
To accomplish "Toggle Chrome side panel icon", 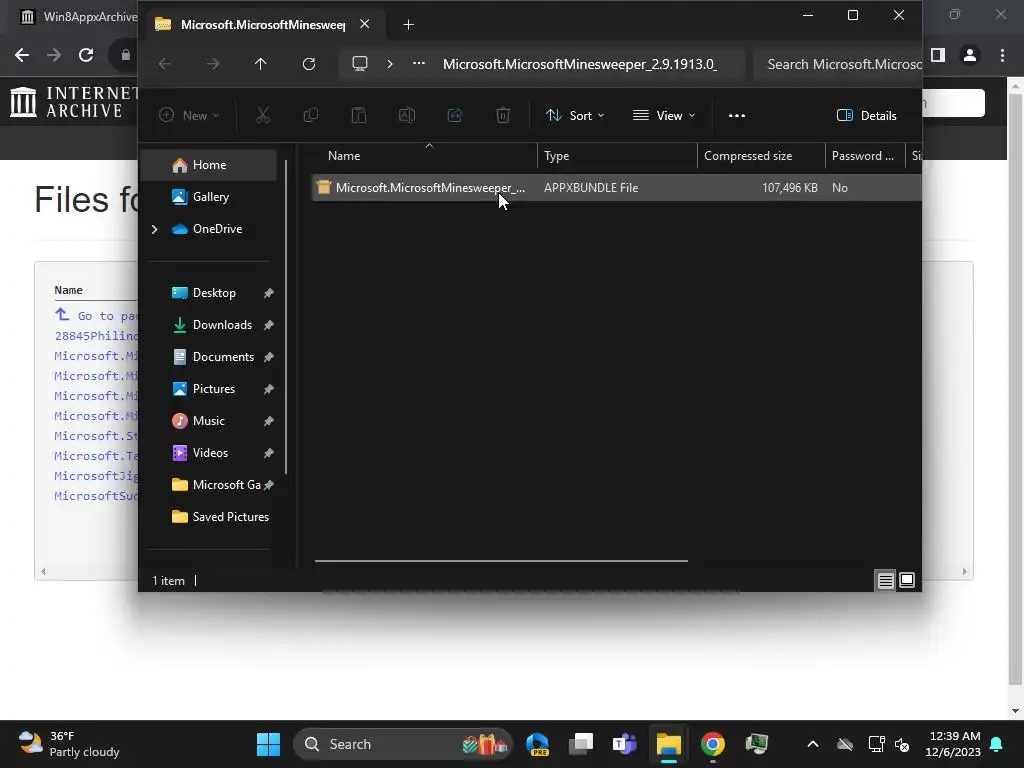I will click(x=938, y=55).
